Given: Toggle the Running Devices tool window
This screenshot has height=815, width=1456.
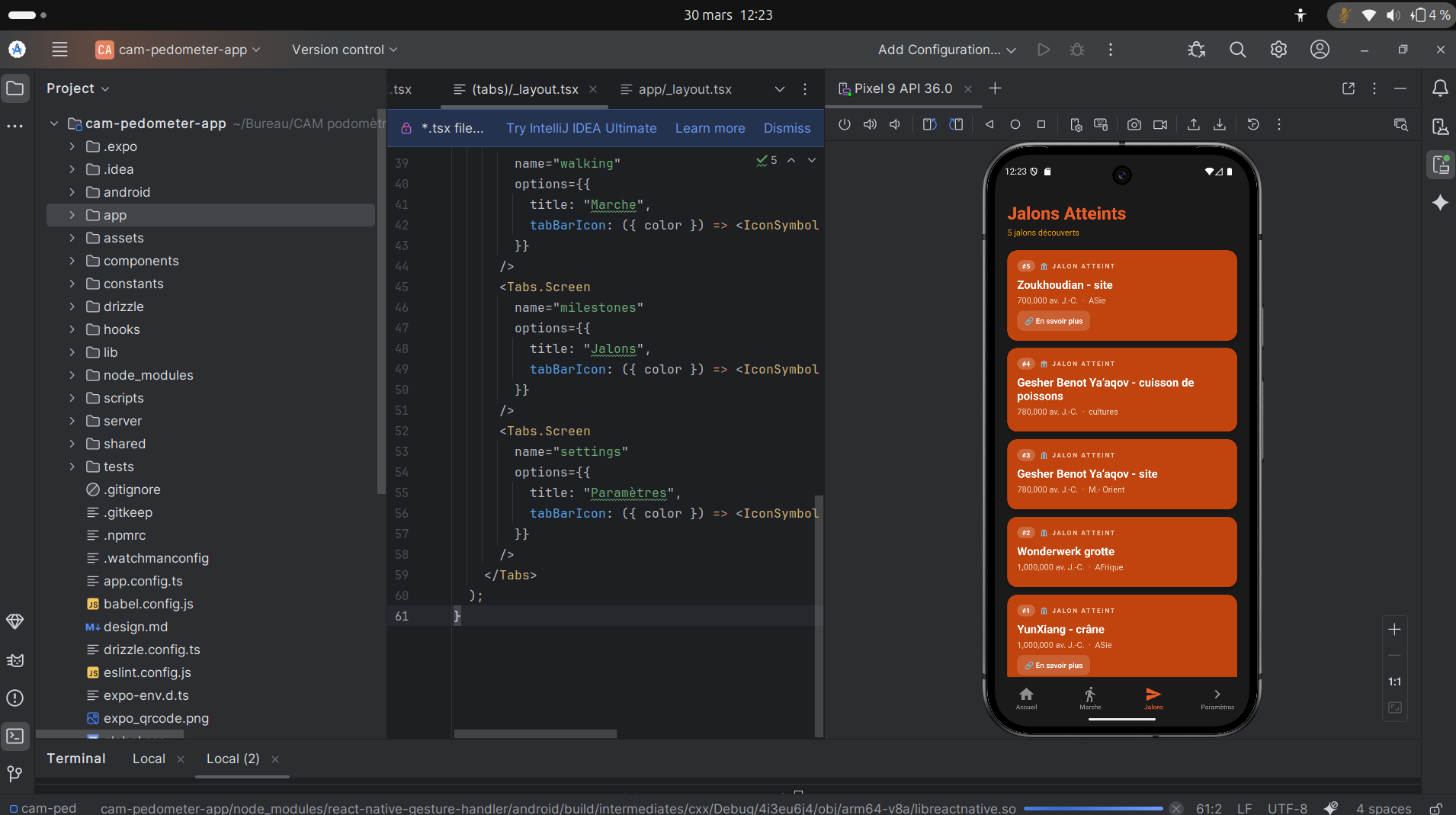Looking at the screenshot, I should point(1440,165).
